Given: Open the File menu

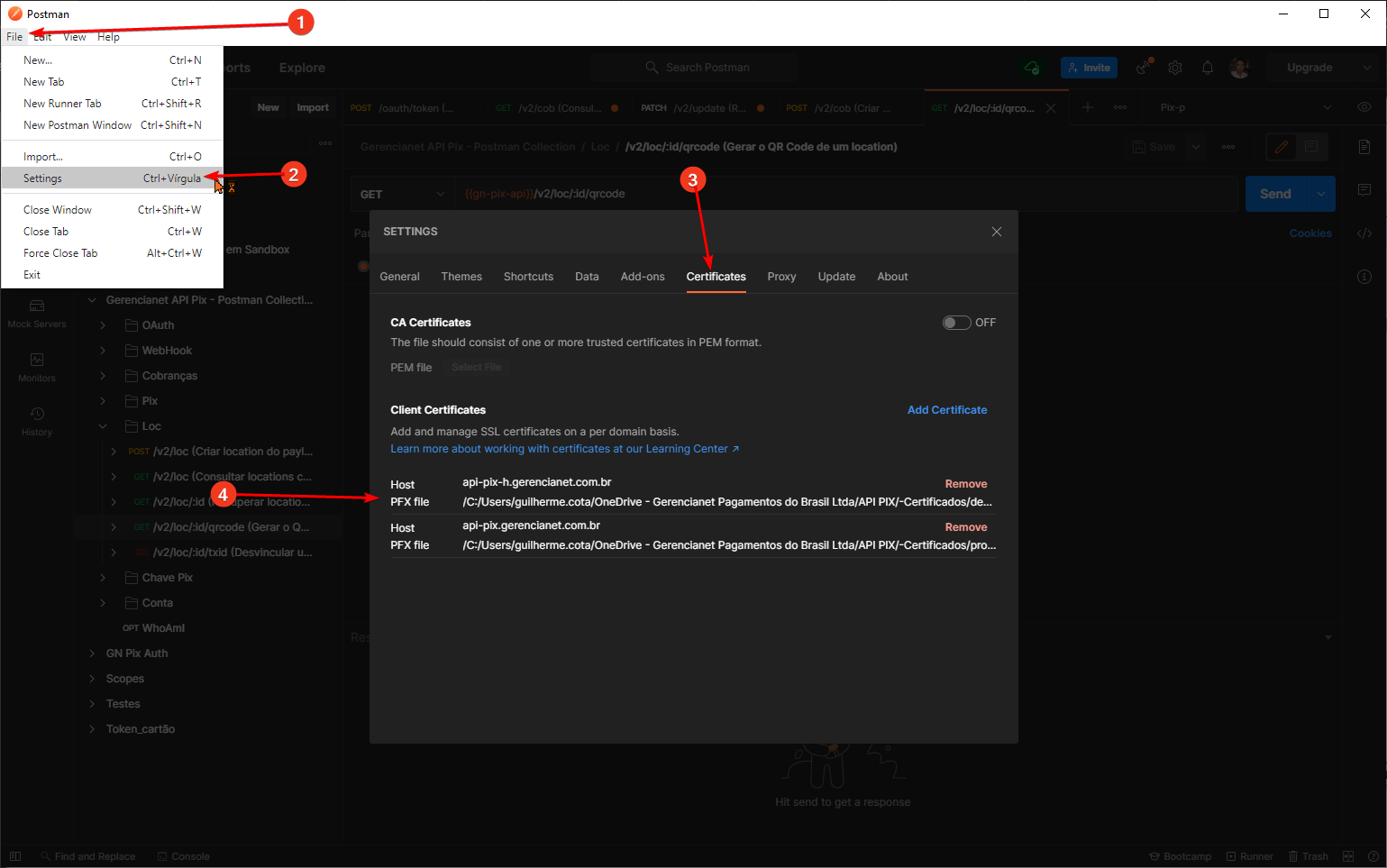Looking at the screenshot, I should click(14, 37).
